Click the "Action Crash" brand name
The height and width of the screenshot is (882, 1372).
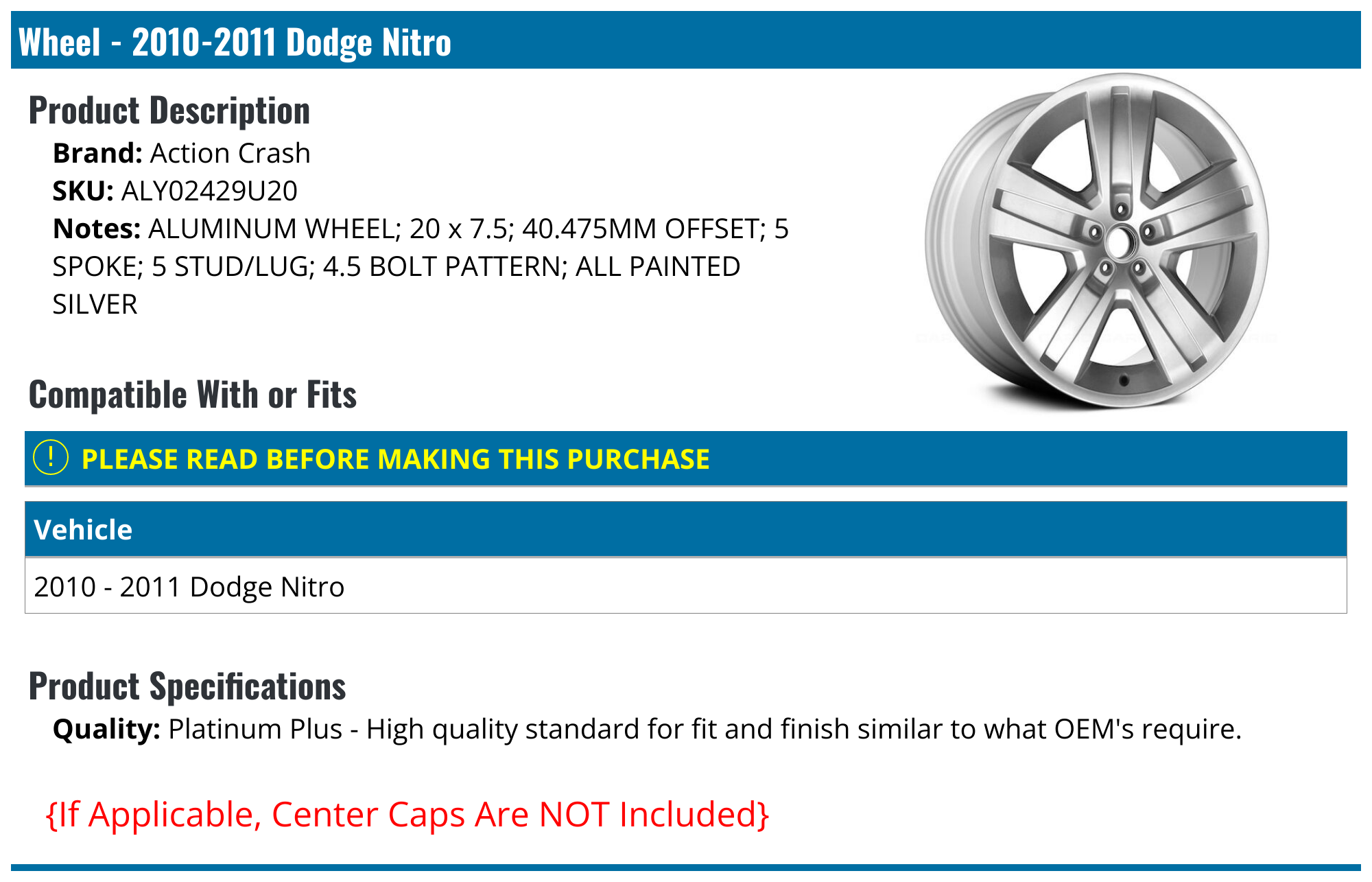pos(230,153)
